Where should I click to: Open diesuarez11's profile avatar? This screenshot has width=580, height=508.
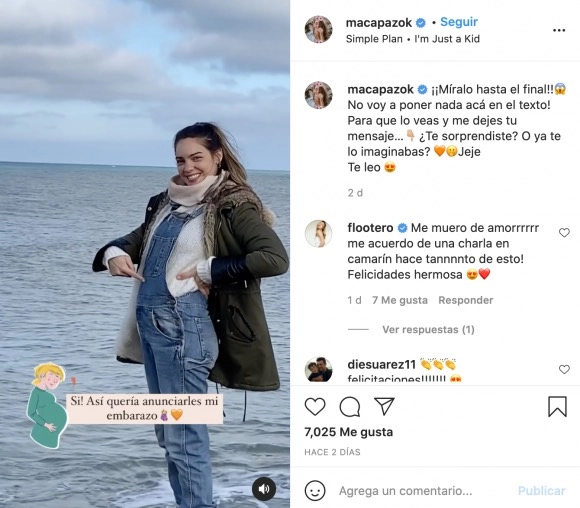click(318, 369)
